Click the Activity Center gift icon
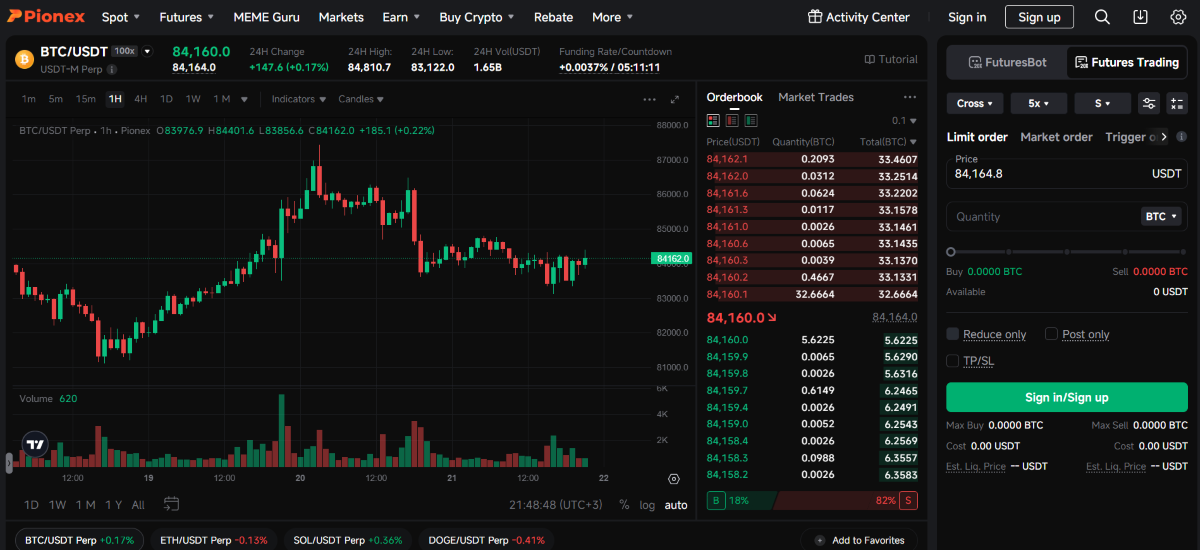This screenshot has height=550, width=1200. [814, 17]
